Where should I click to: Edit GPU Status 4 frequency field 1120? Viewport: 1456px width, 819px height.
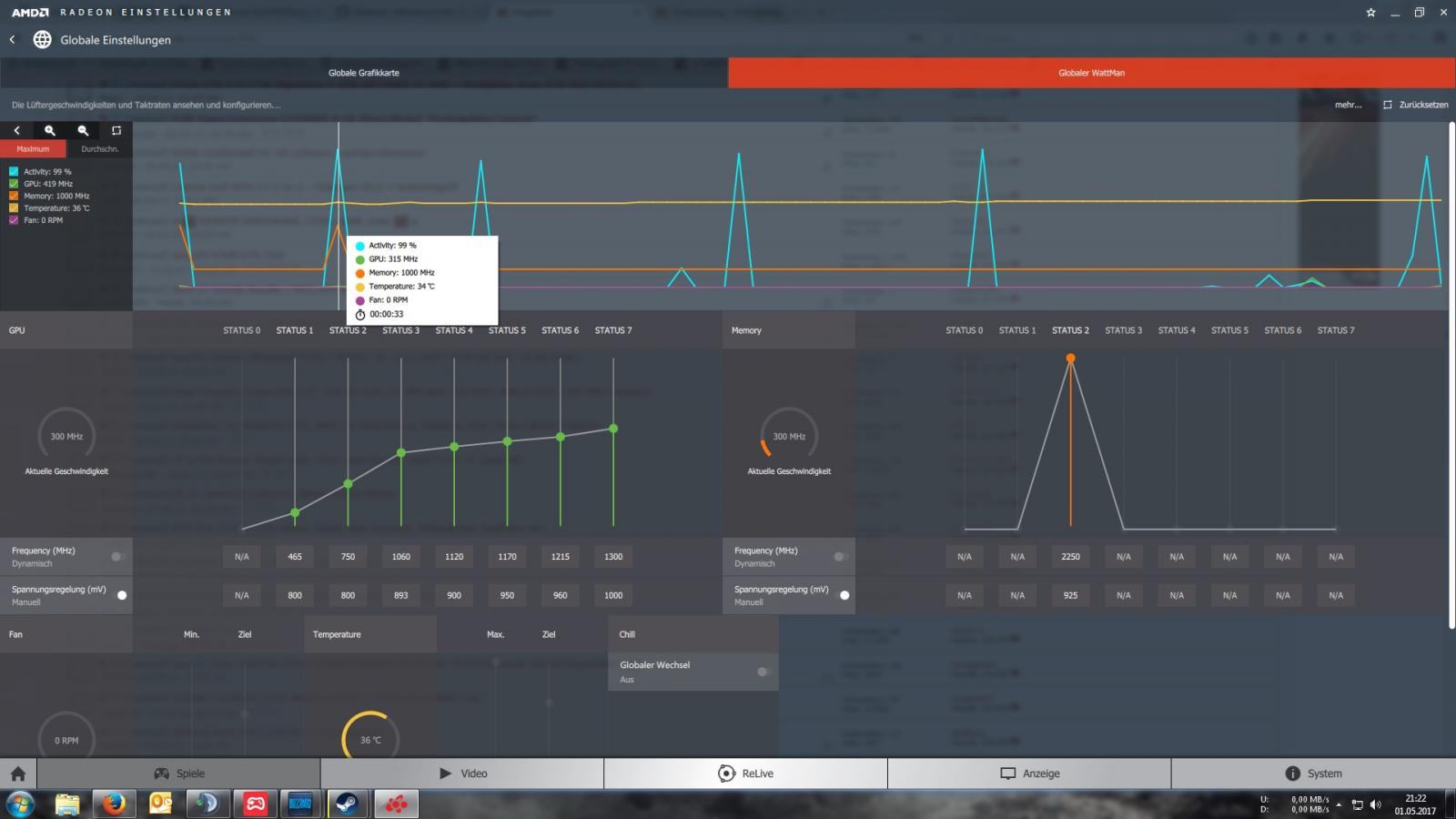[454, 556]
